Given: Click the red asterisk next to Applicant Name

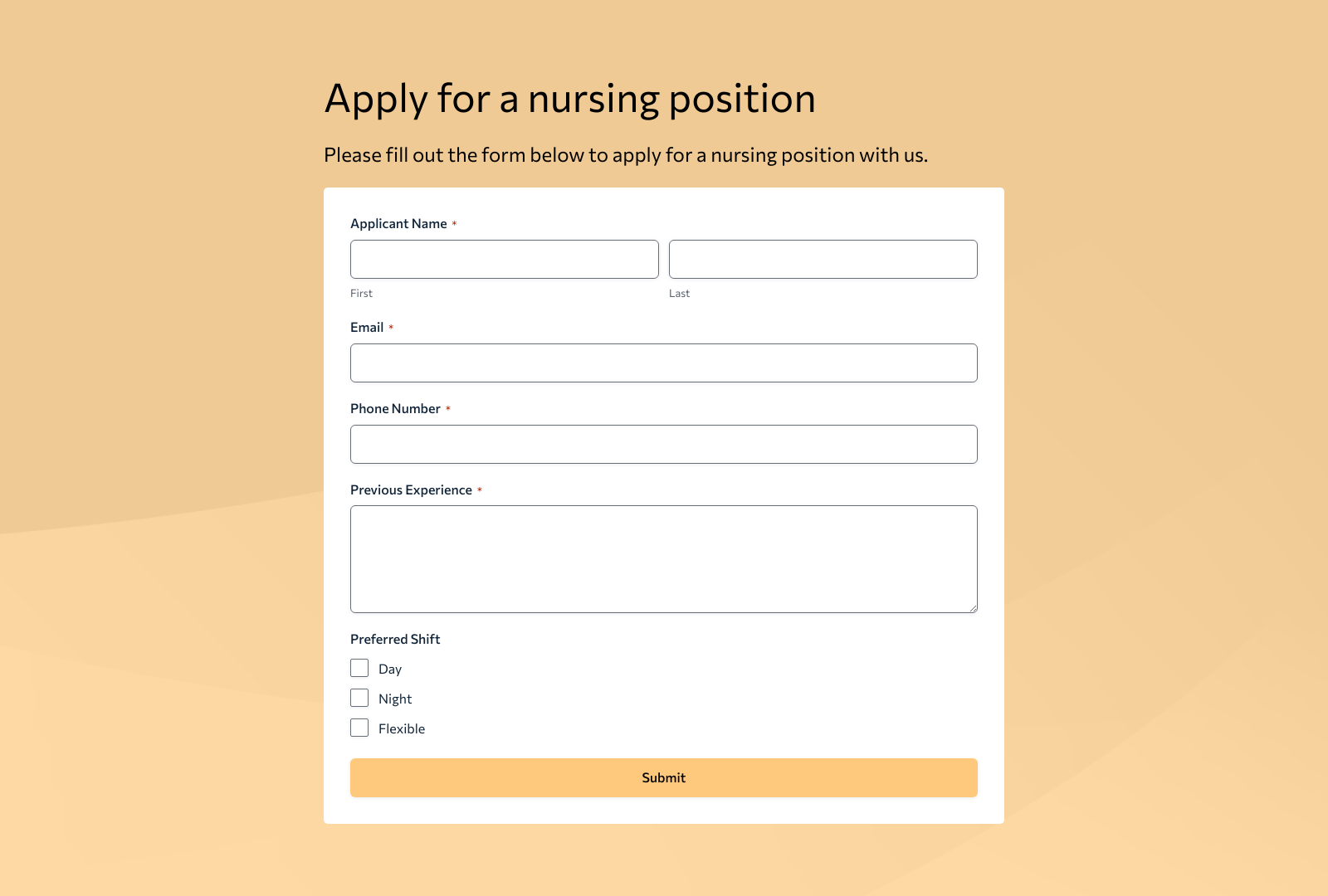Looking at the screenshot, I should point(455,222).
